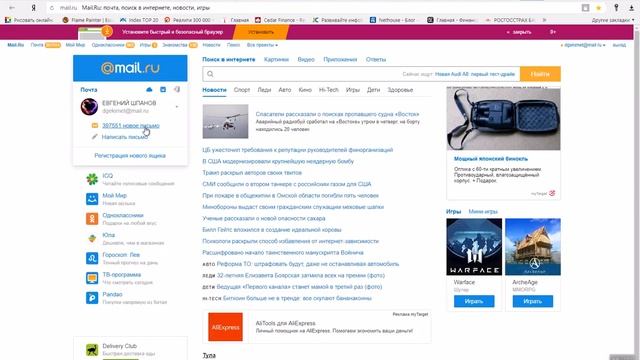Screen dimensions: 640x360
Task: Click the ТВ-программа monitor icon
Action: [x=92, y=278]
